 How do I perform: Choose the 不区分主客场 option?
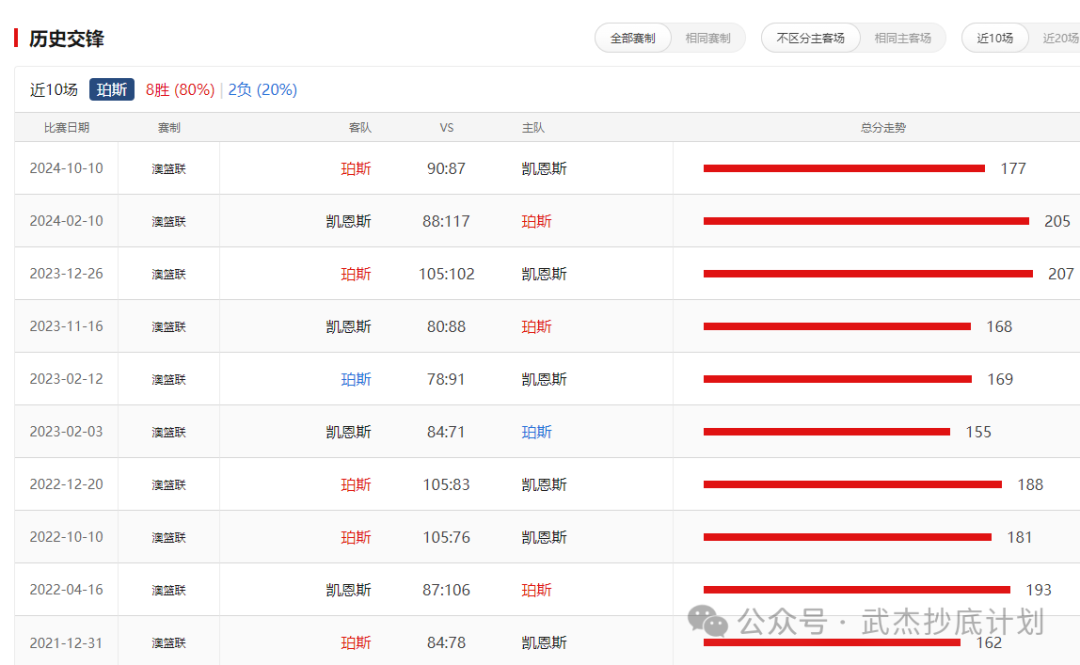coord(811,38)
